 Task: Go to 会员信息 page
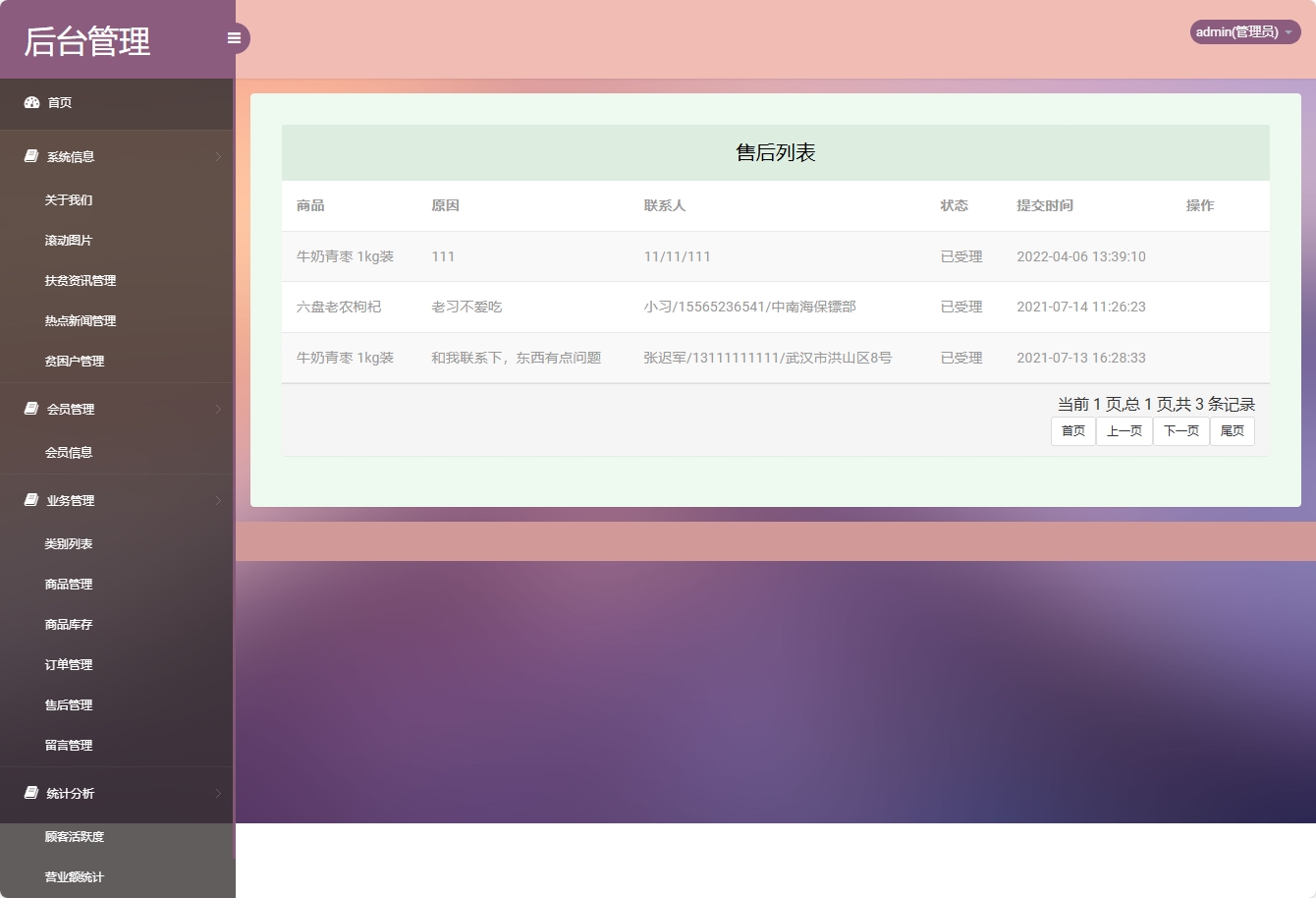[68, 452]
